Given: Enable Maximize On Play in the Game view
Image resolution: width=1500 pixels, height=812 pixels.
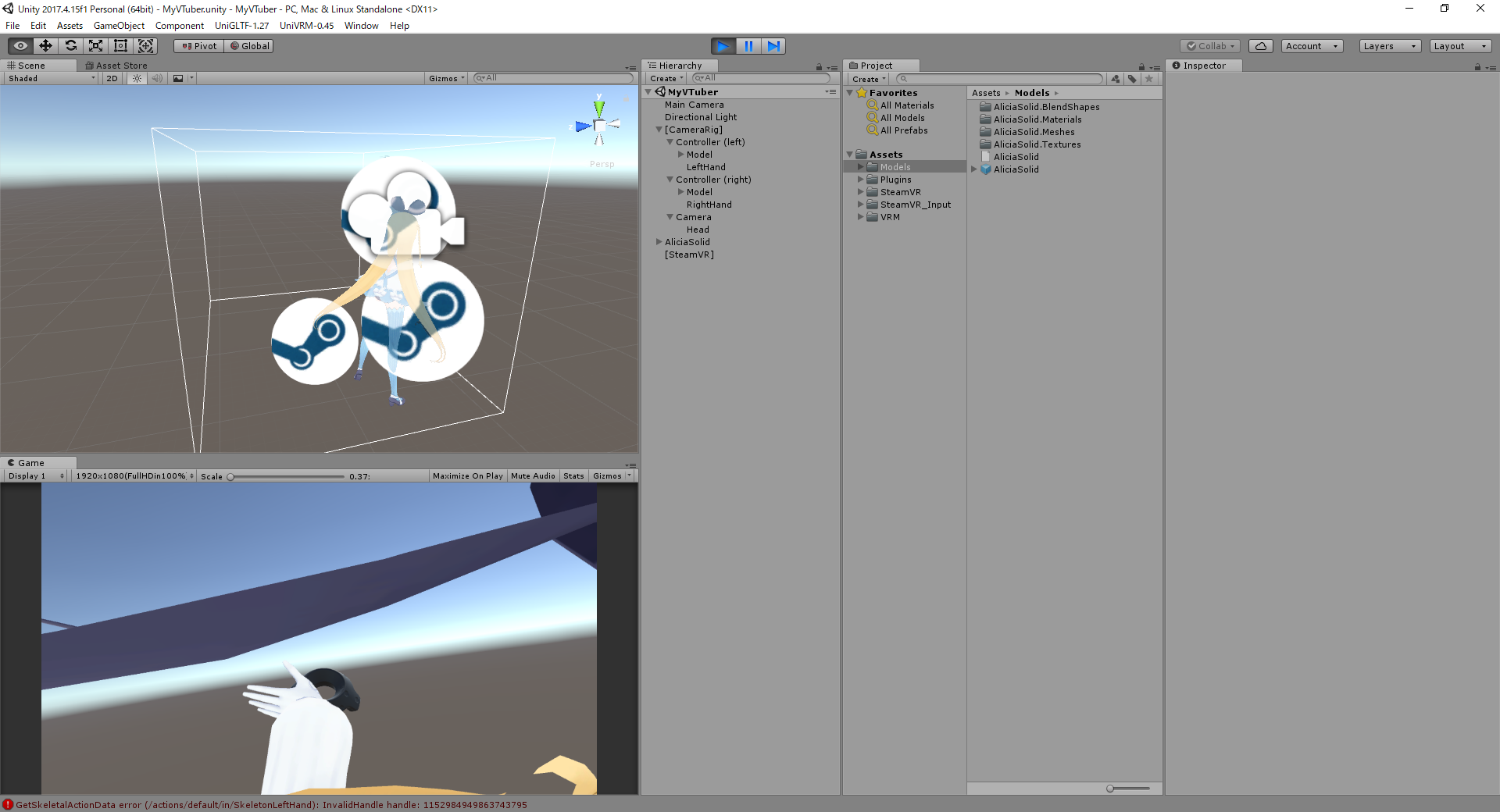Looking at the screenshot, I should (467, 475).
